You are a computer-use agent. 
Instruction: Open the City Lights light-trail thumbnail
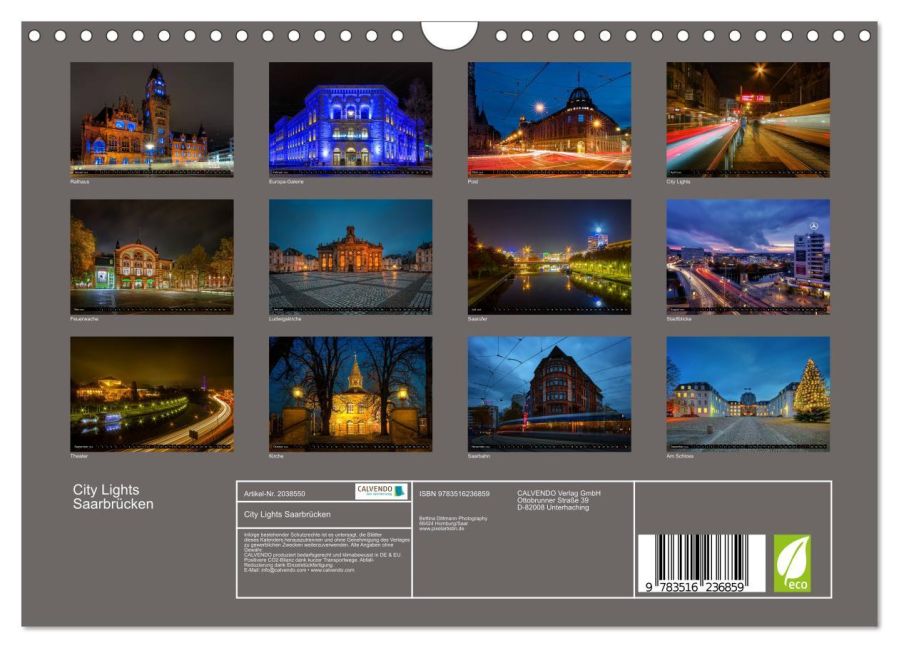click(748, 119)
